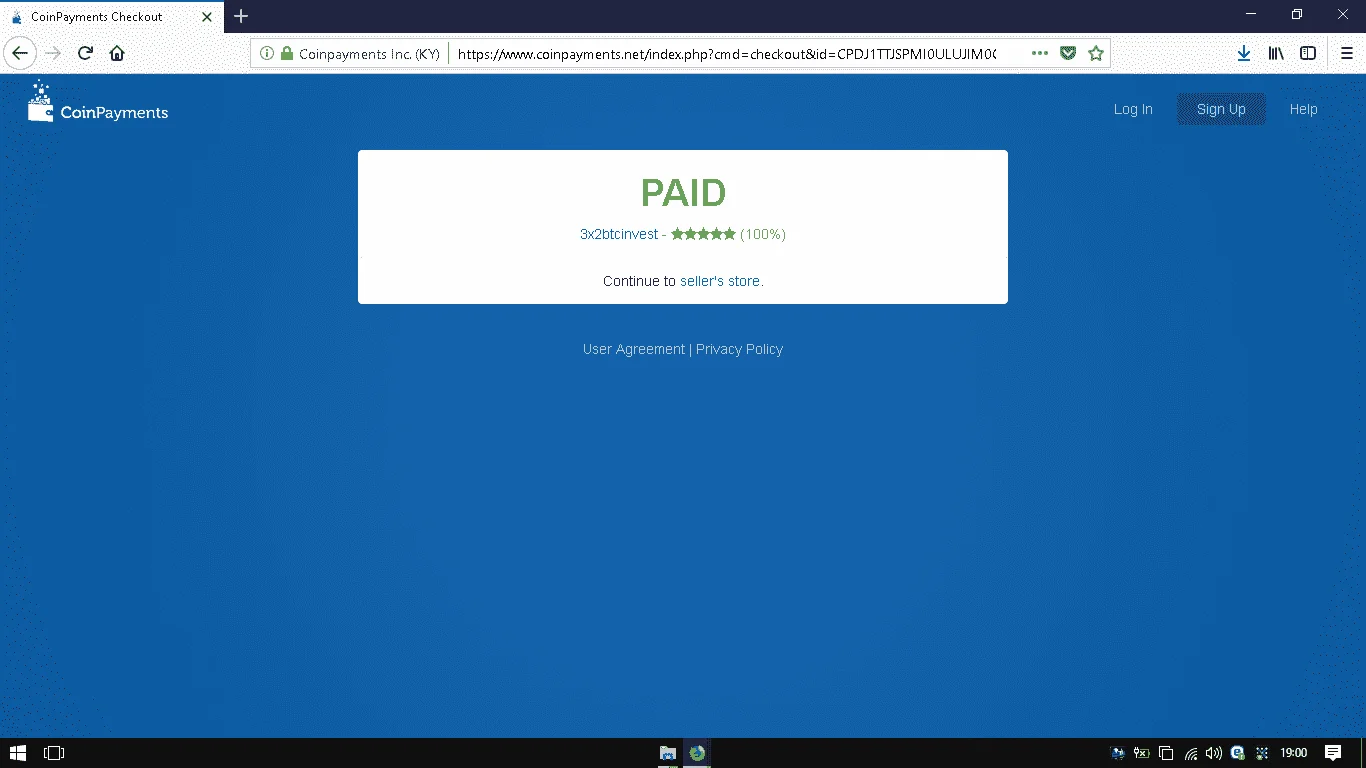Click the tray icon left of the clock
This screenshot has height=768, width=1366.
1262,753
